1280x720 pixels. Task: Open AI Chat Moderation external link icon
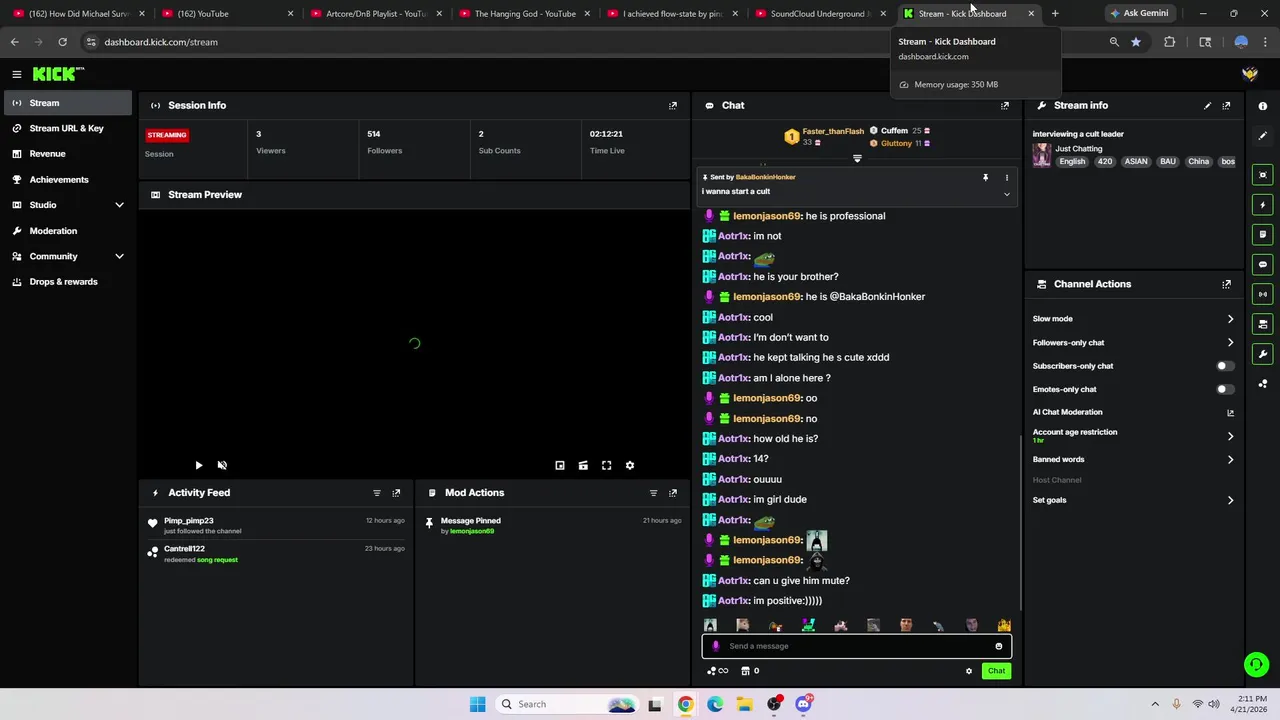coord(1230,412)
